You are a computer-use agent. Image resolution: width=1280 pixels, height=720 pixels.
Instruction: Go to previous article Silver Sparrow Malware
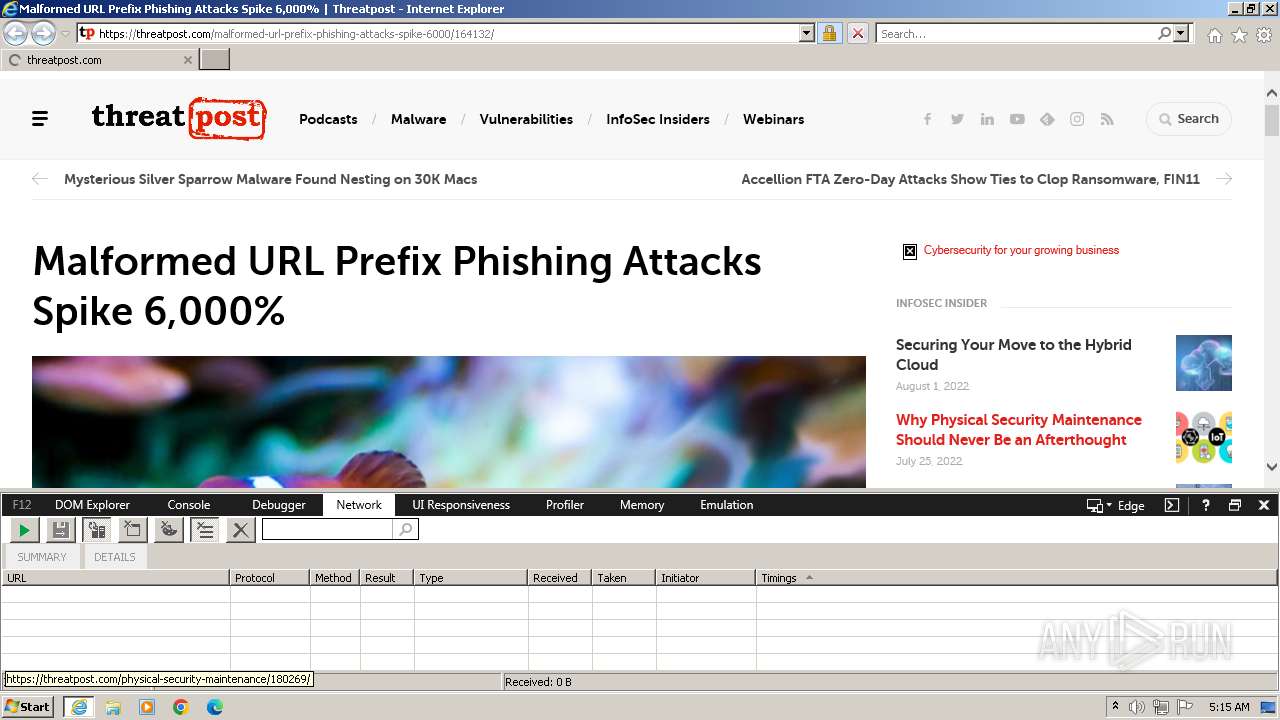pos(271,179)
